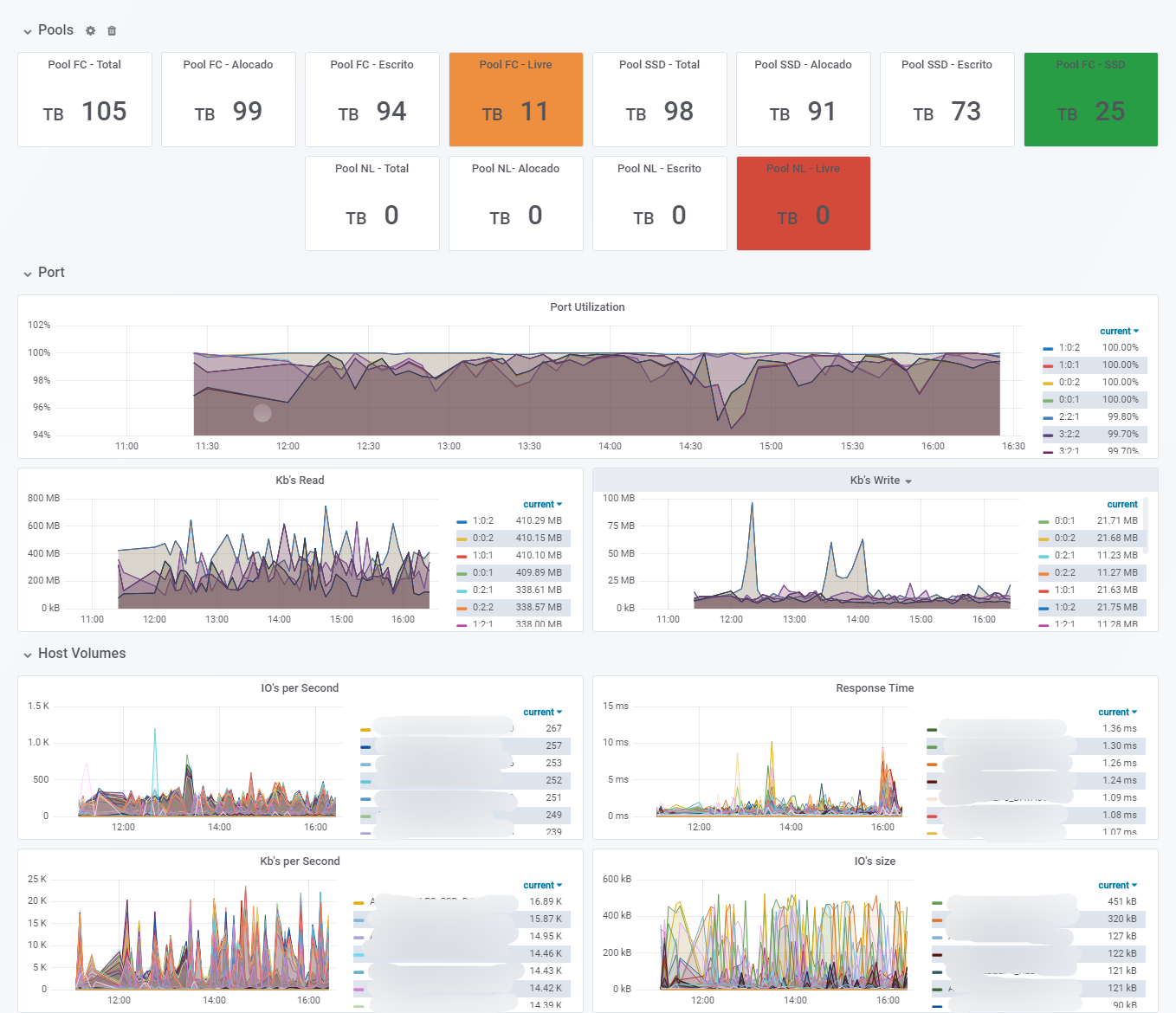The image size is (1176, 1013).
Task: Open Pool FC - Alocado panel menu
Action: tap(228, 65)
